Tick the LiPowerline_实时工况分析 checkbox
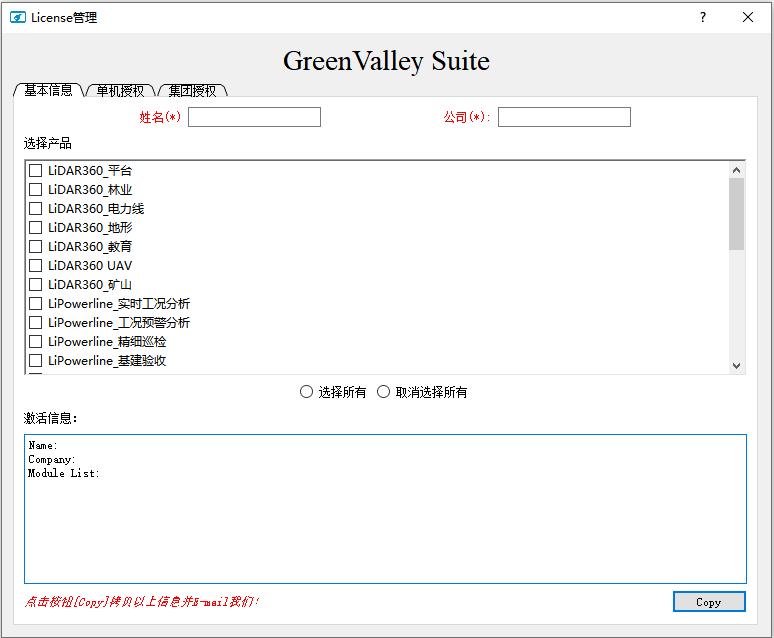Image resolution: width=774 pixels, height=638 pixels. coord(36,304)
